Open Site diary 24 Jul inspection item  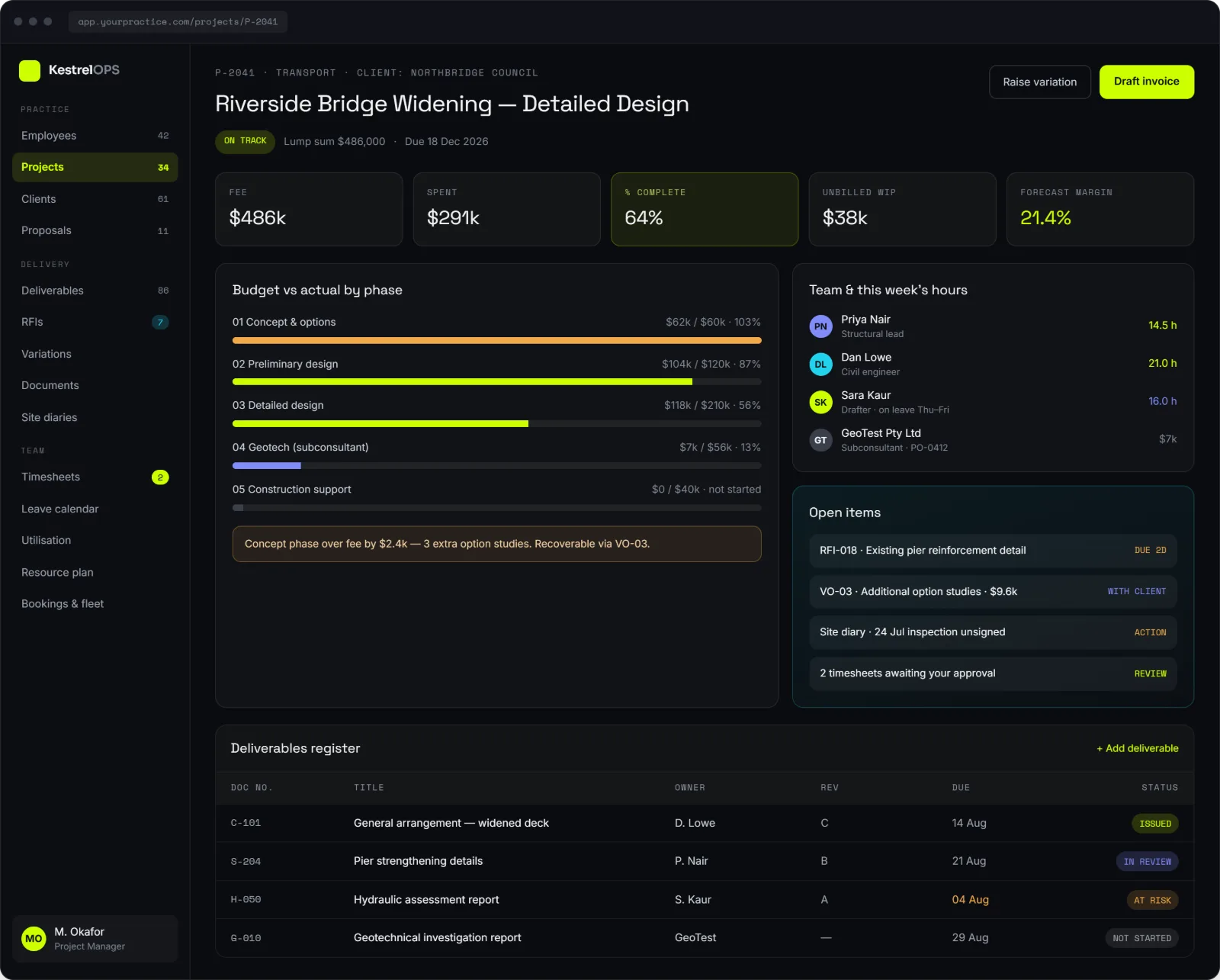pyautogui.click(x=993, y=632)
